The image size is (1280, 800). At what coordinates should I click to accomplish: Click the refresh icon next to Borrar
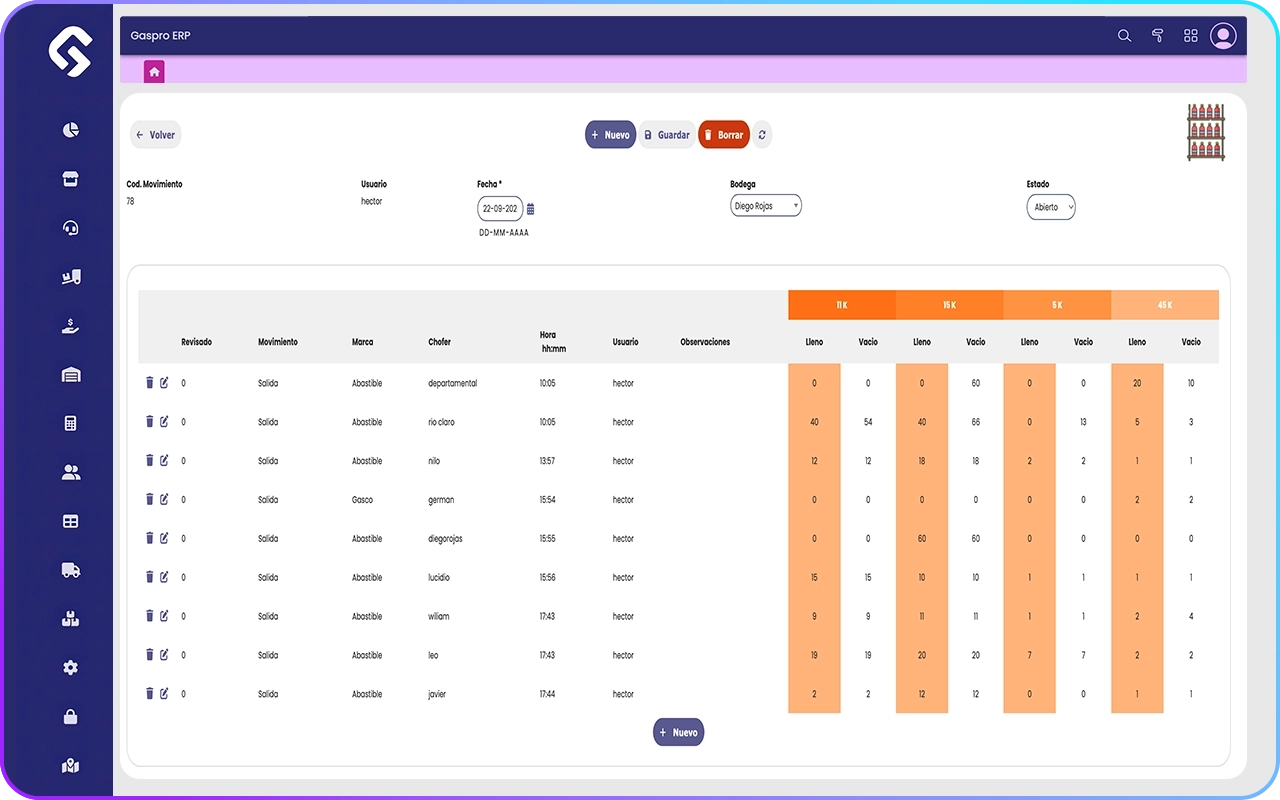pyautogui.click(x=762, y=135)
